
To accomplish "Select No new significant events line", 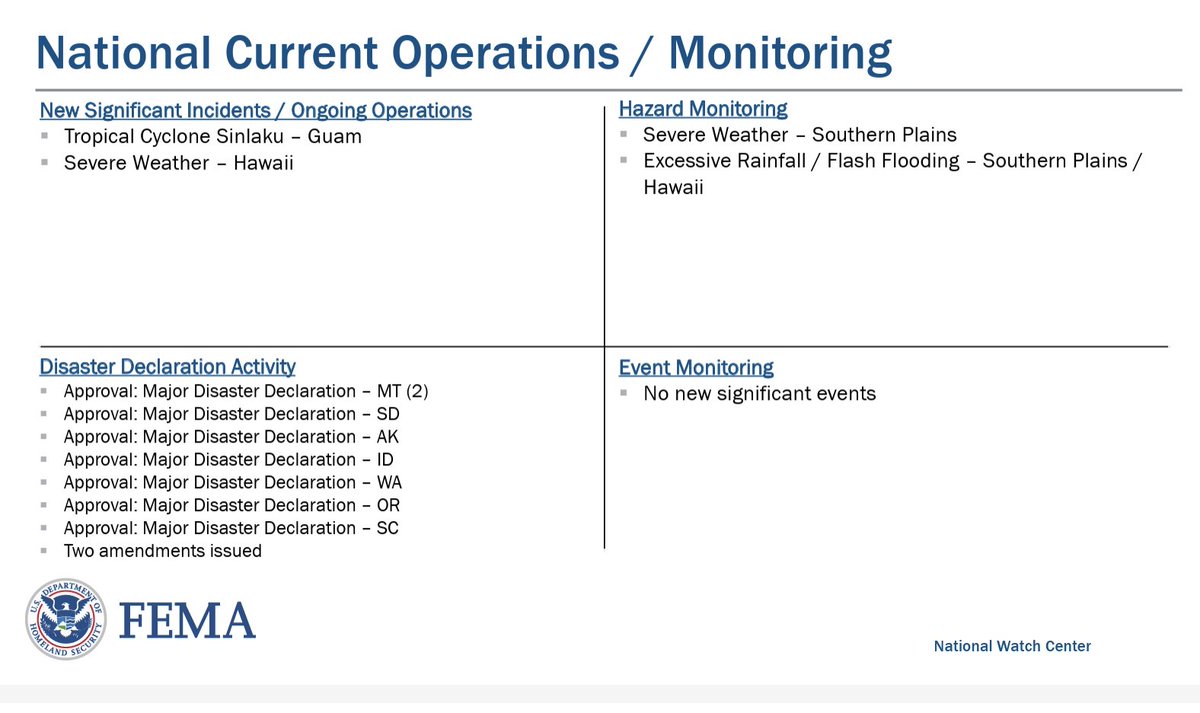I will coord(760,394).
